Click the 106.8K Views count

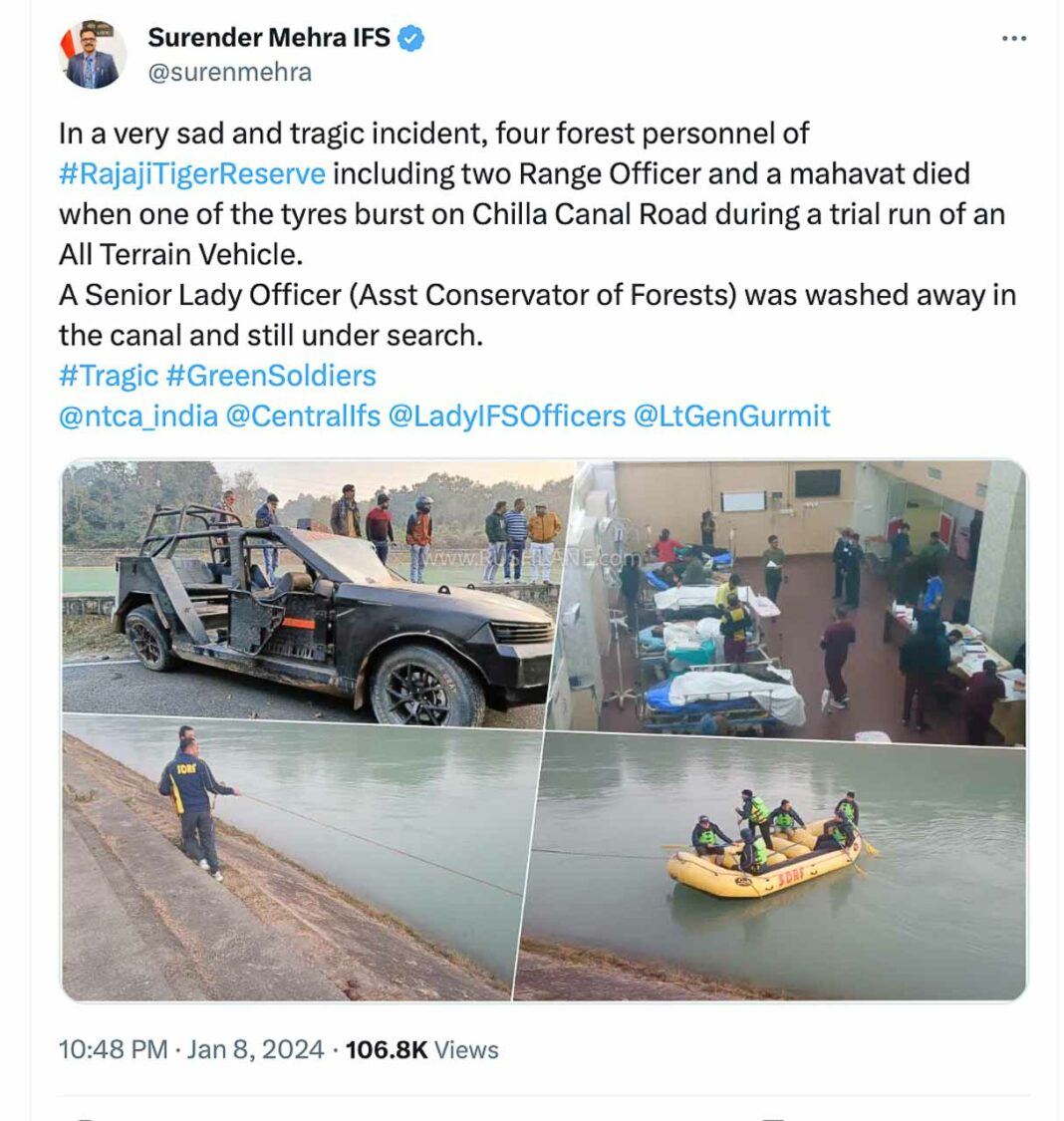pyautogui.click(x=421, y=1049)
